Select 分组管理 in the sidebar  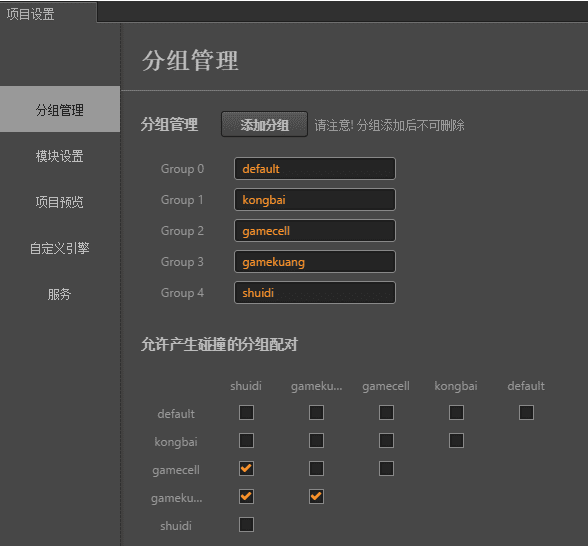tap(60, 109)
